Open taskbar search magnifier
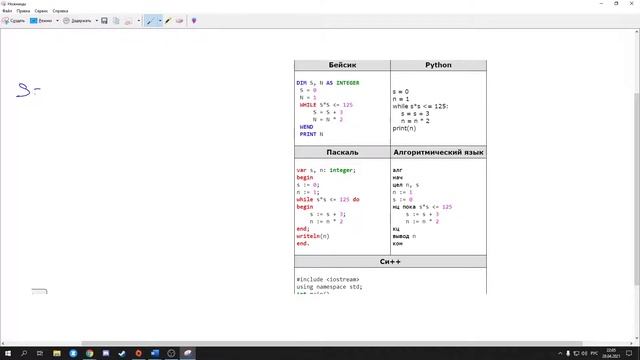 pos(24,353)
